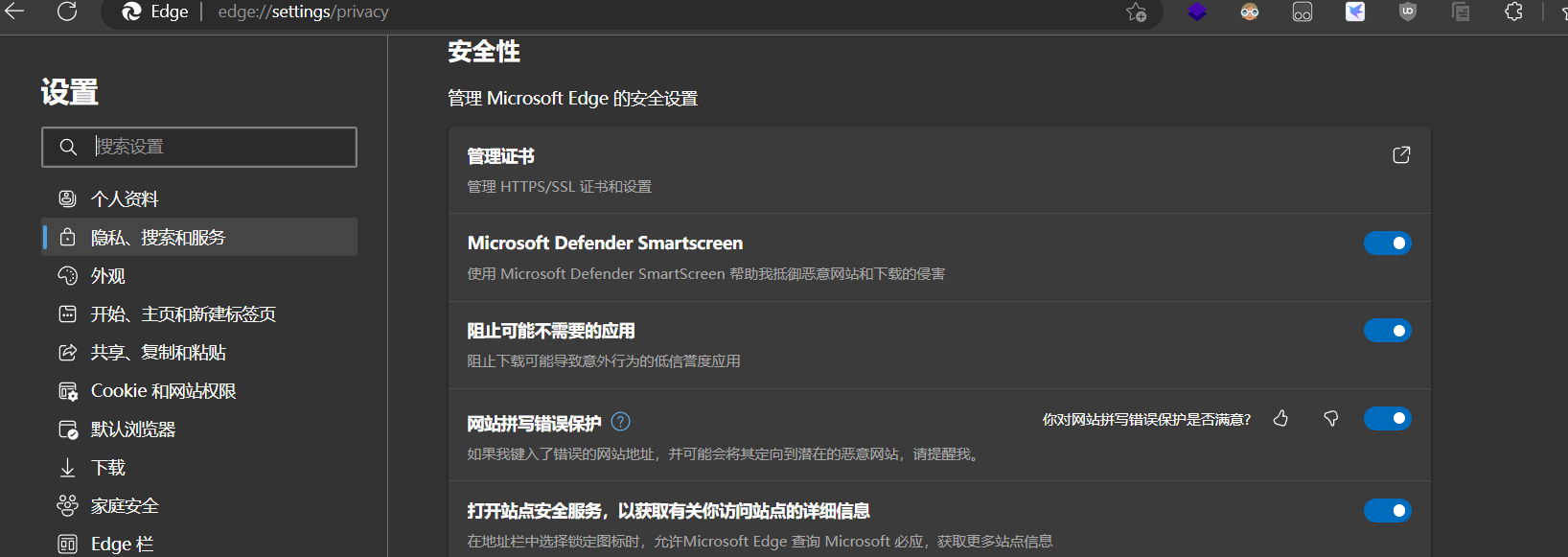Image resolution: width=1568 pixels, height=557 pixels.
Task: Click the 安全性 section heading
Action: (484, 52)
